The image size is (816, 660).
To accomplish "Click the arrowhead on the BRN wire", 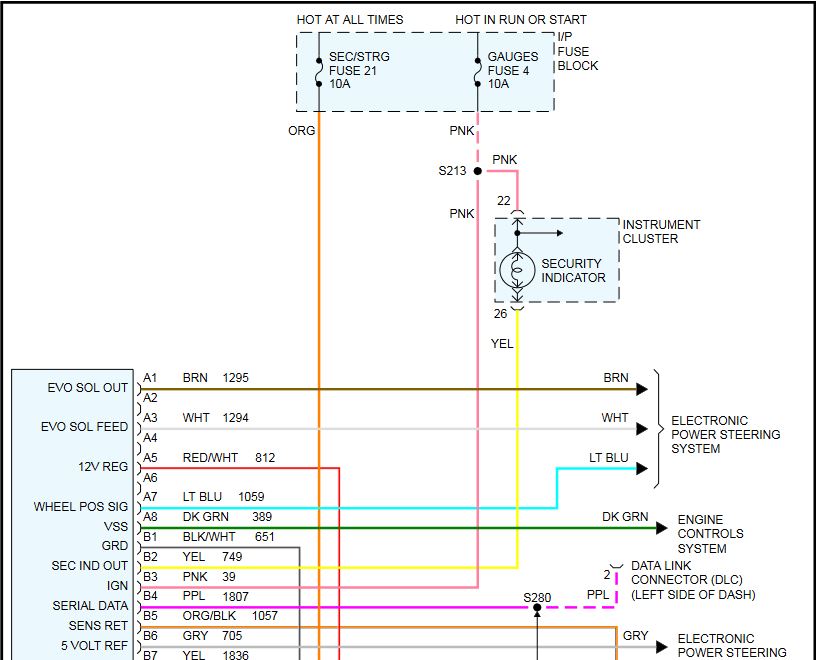I will [x=641, y=388].
